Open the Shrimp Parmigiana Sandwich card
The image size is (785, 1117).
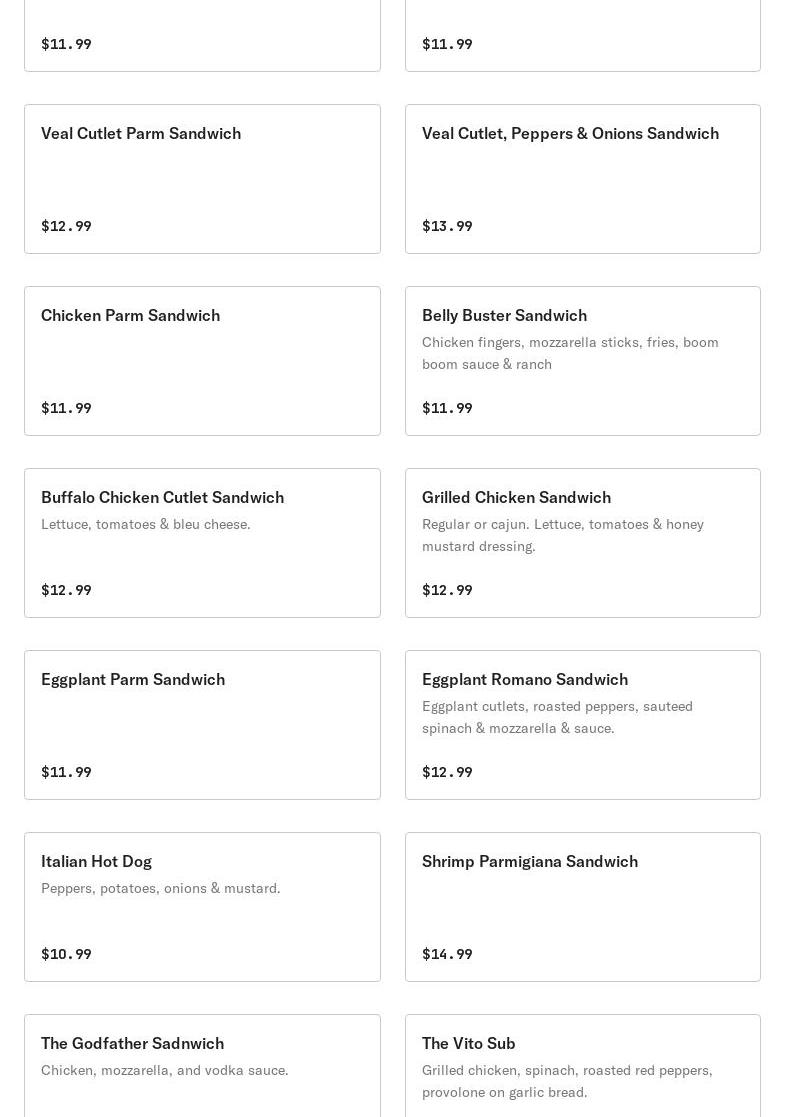point(530,862)
